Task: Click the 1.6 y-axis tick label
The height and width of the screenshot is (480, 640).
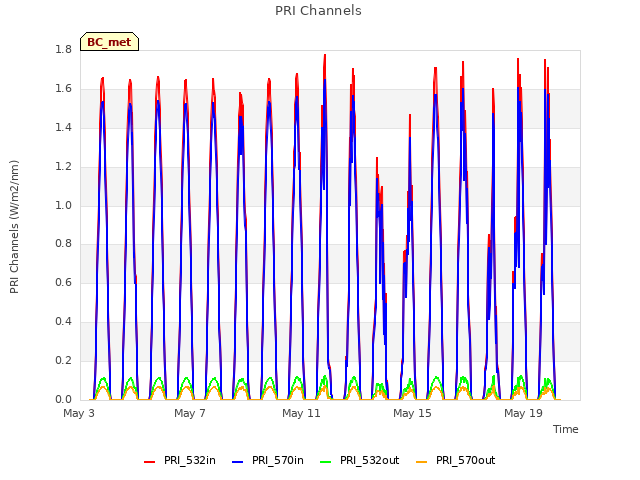Action: 63,89
